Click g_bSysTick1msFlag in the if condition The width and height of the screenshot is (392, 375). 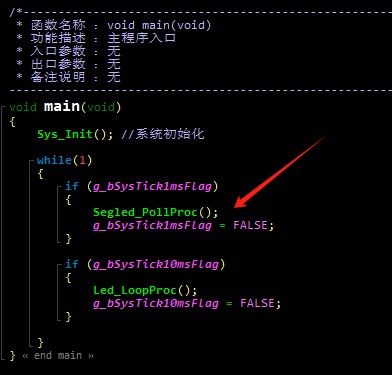pyautogui.click(x=152, y=187)
